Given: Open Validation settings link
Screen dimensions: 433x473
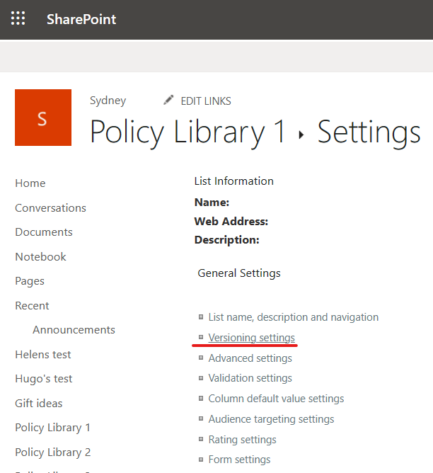Looking at the screenshot, I should pos(250,378).
